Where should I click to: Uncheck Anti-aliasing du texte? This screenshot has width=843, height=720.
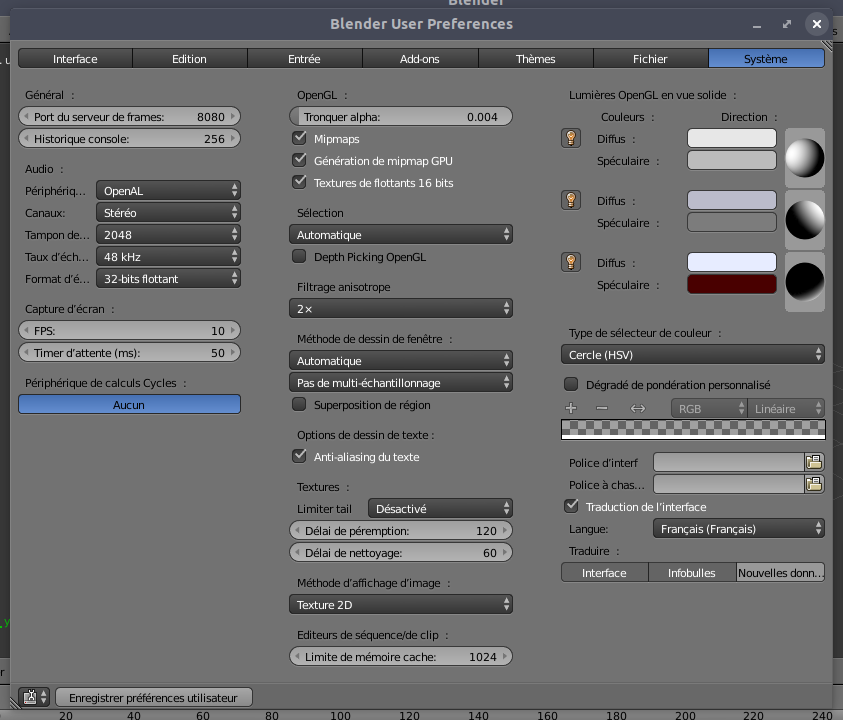tap(299, 457)
